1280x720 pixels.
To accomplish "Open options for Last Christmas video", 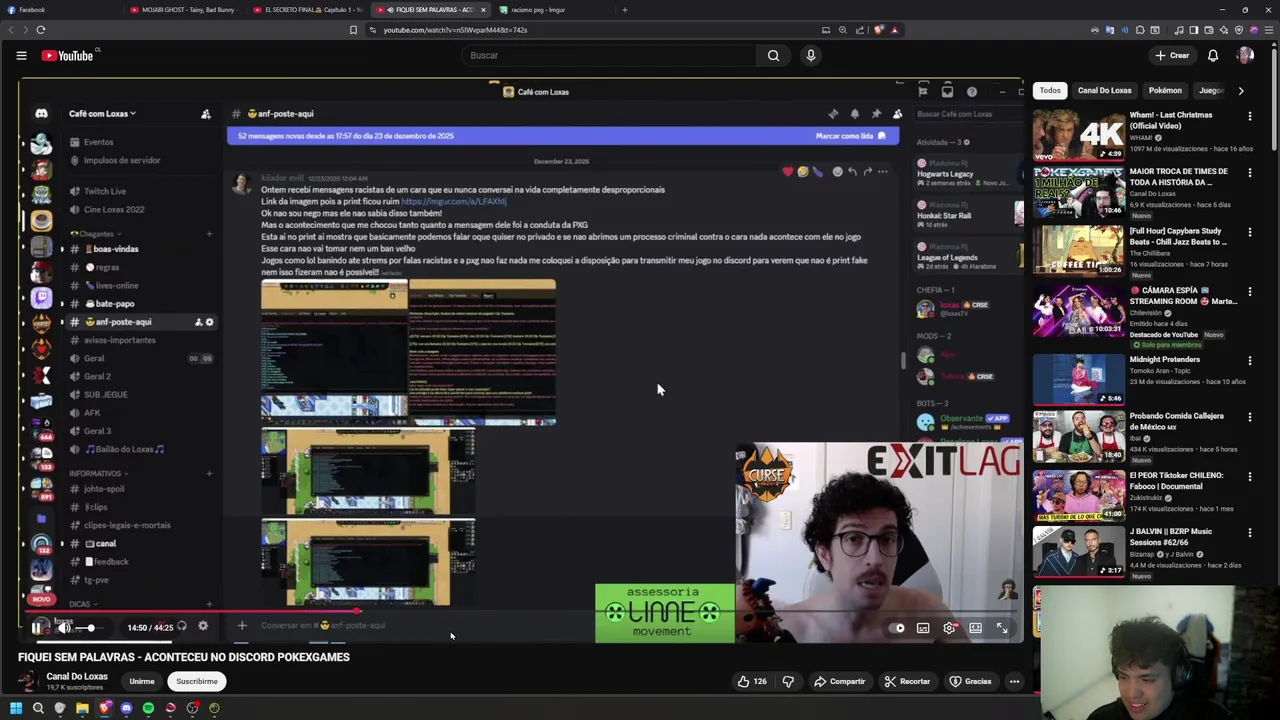I will point(1249,116).
